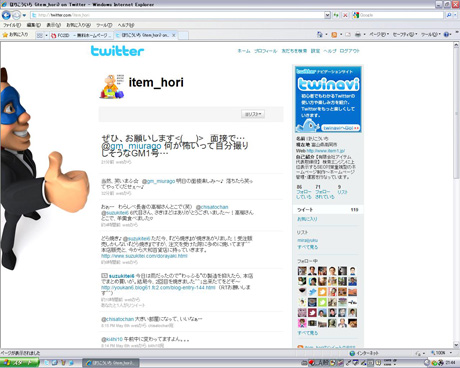
Task: Click the browser Back arrow button
Action: click(6, 15)
